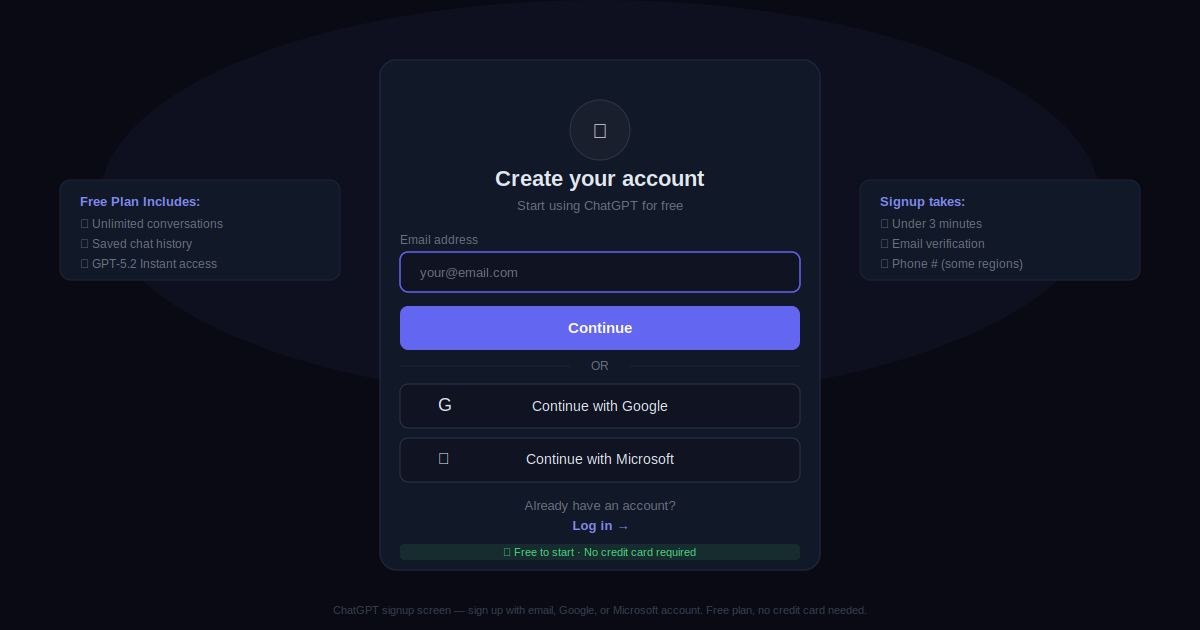The height and width of the screenshot is (630, 1200).
Task: Click the "Free Plan Includes:" heading
Action: tap(140, 202)
